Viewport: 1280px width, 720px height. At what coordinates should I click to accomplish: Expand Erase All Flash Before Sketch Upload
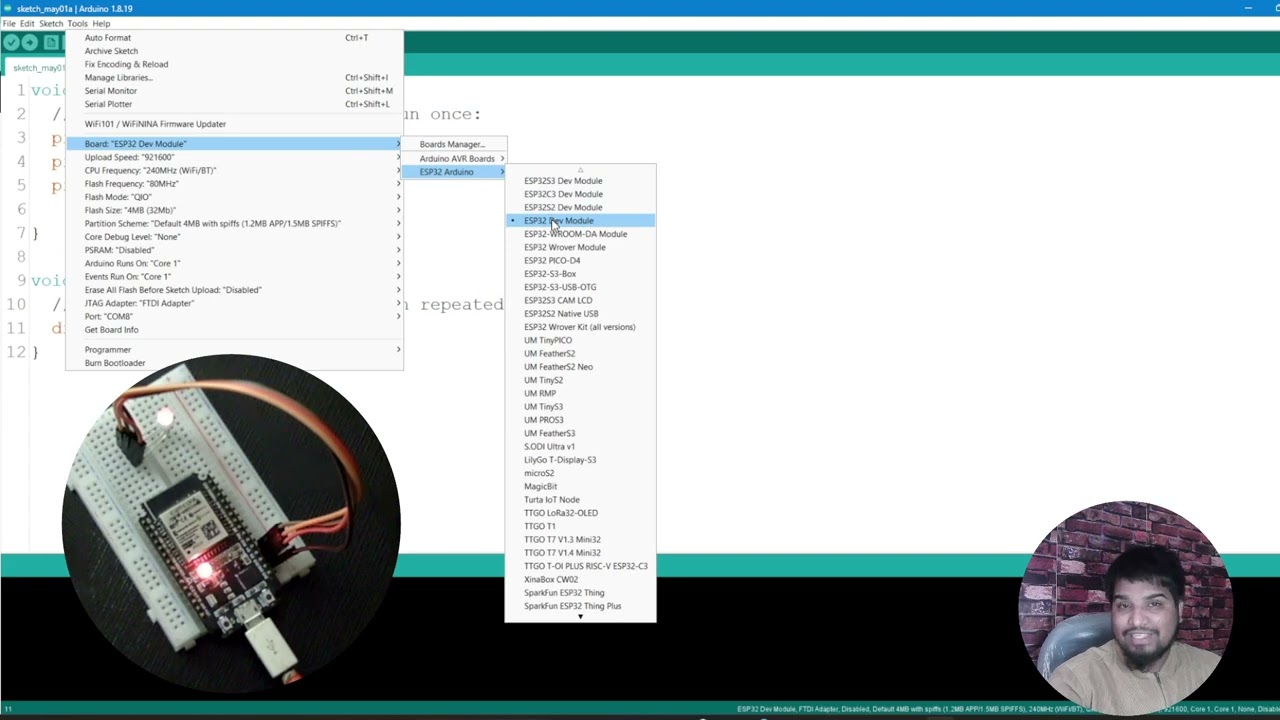coord(235,290)
